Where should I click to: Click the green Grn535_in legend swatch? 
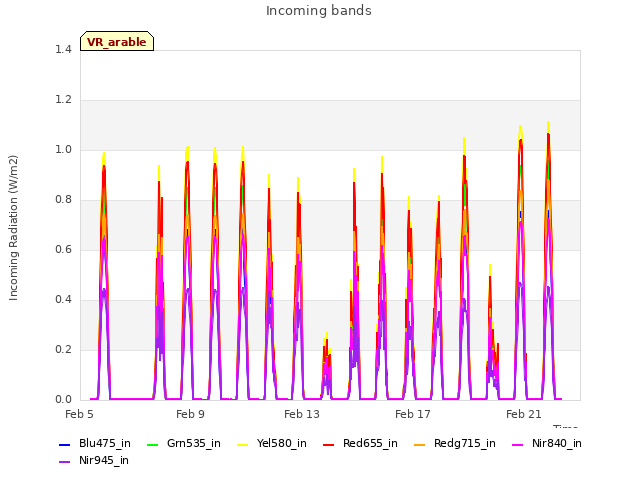tap(152, 444)
